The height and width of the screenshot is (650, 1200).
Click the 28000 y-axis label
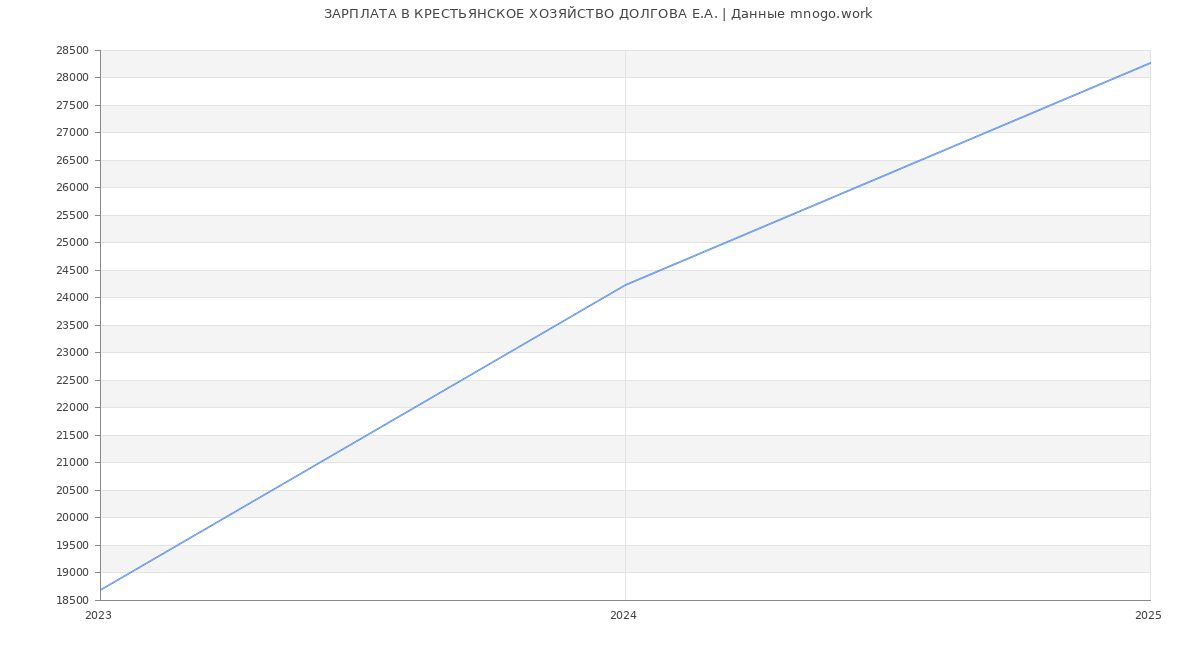[72, 78]
